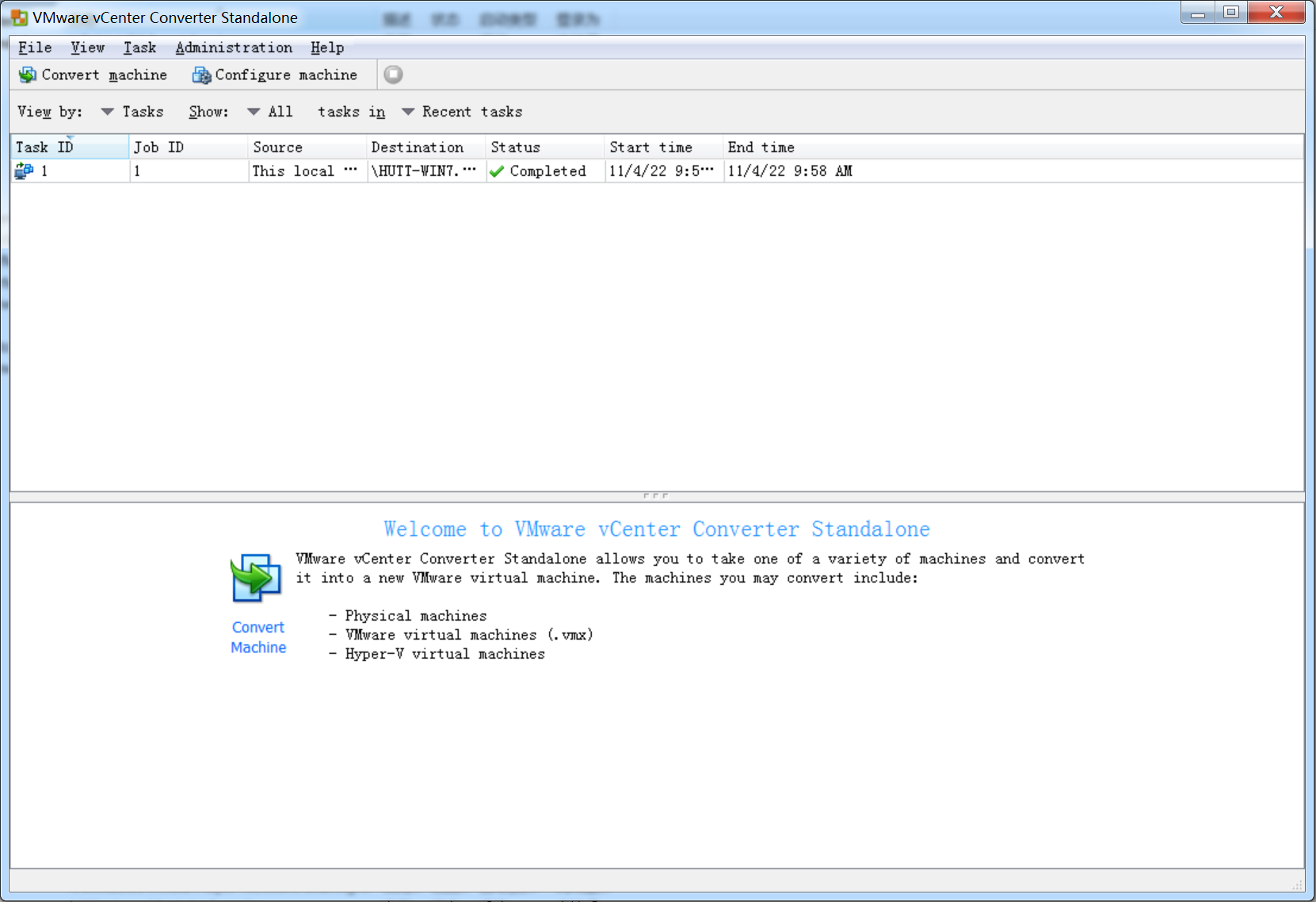The height and width of the screenshot is (902, 1316).
Task: Click the Convert machine toolbar label
Action: tap(105, 75)
